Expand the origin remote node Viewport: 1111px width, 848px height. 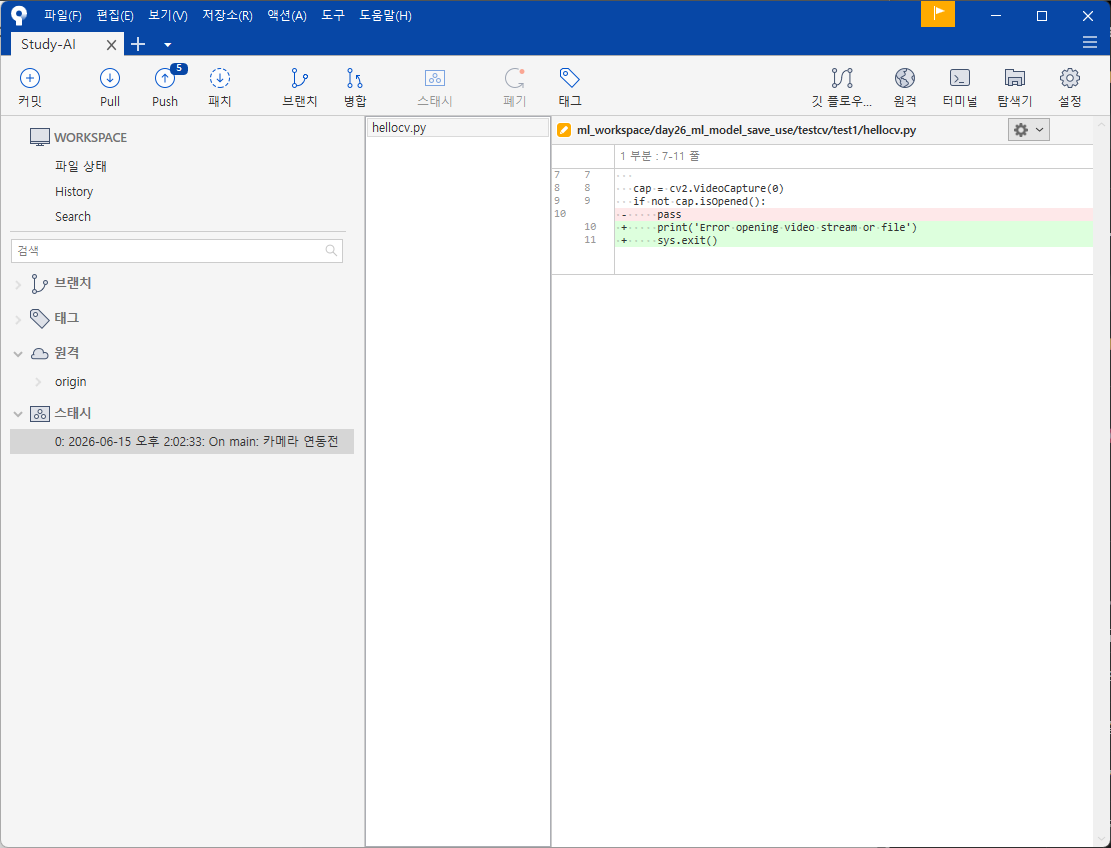(38, 382)
